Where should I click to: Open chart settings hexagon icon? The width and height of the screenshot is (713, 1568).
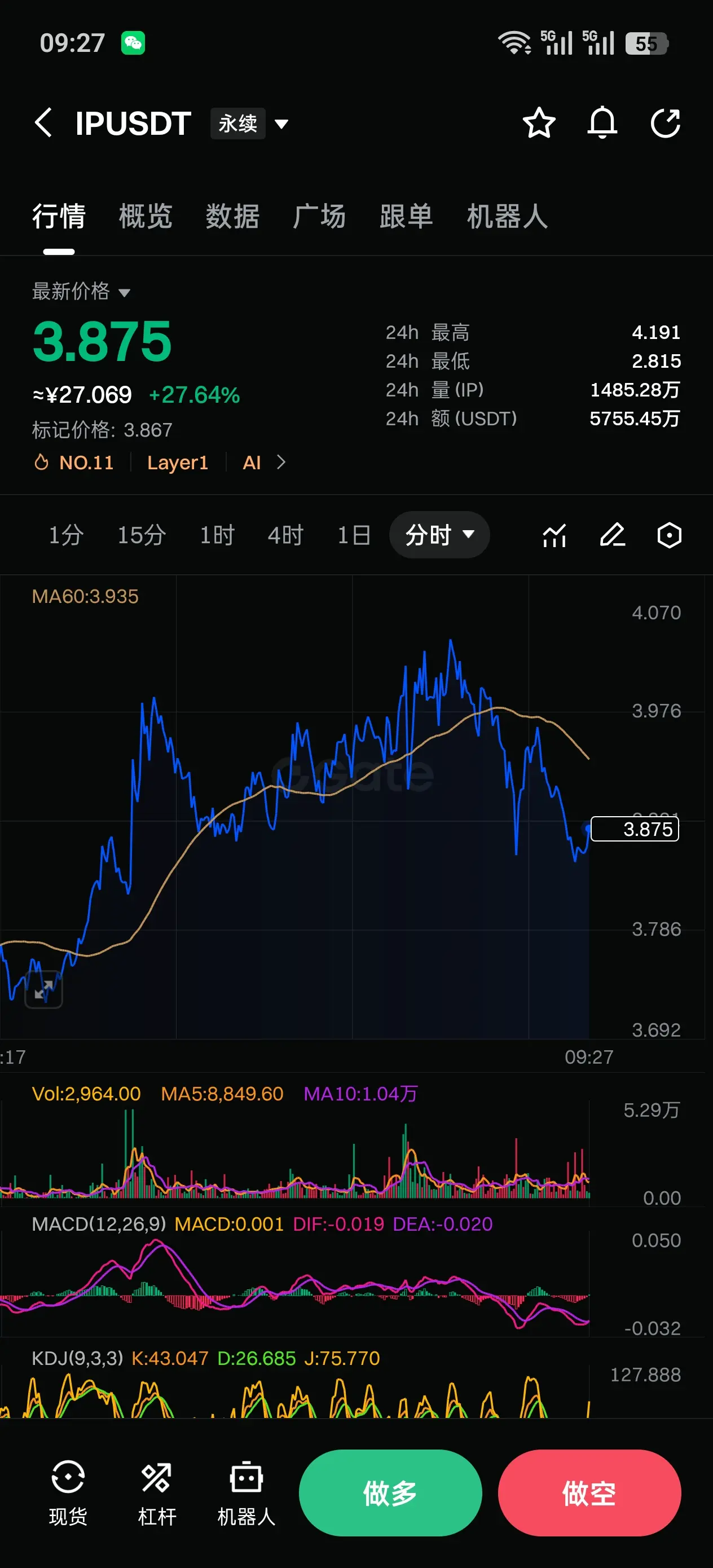(669, 535)
